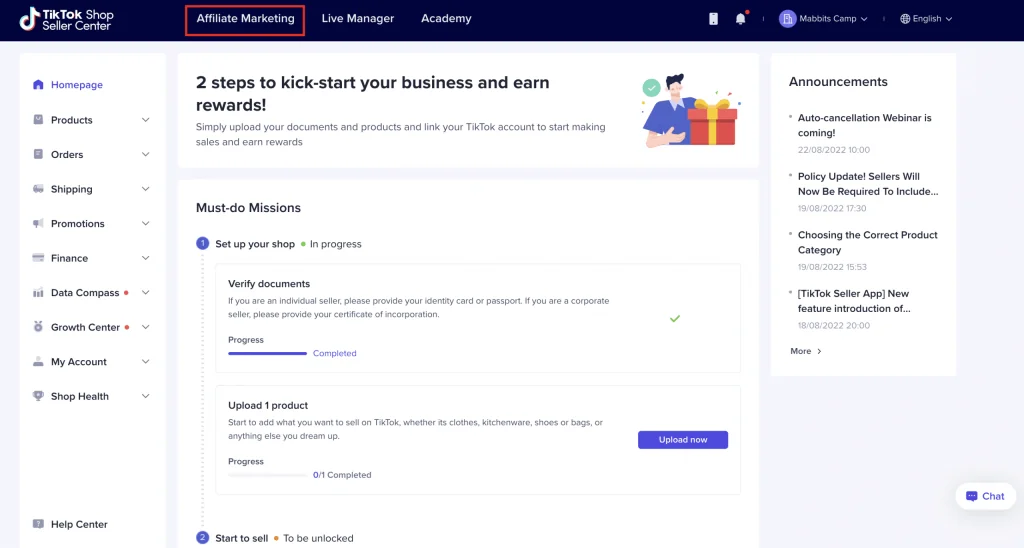This screenshot has width=1024, height=548.
Task: Open the Chat button label
Action: (993, 496)
